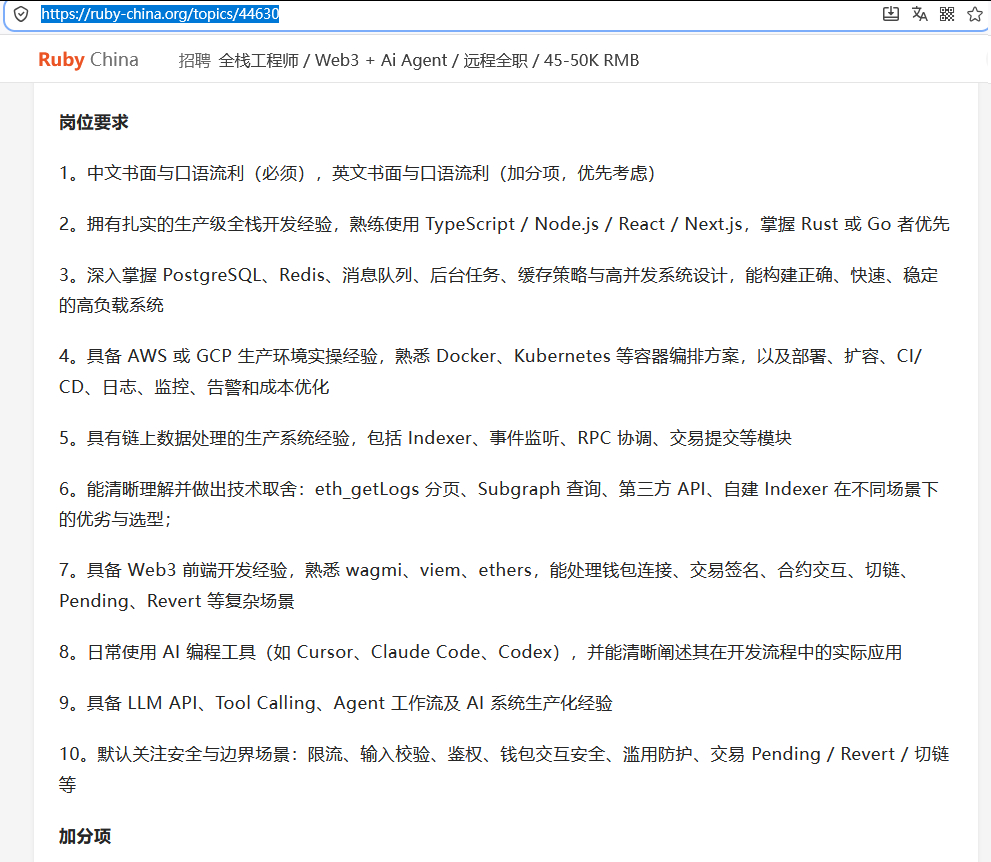Screen dimensions: 991x862
Task: Click requirement 10 about 默认关注安全与边界场景
Action: 504,769
